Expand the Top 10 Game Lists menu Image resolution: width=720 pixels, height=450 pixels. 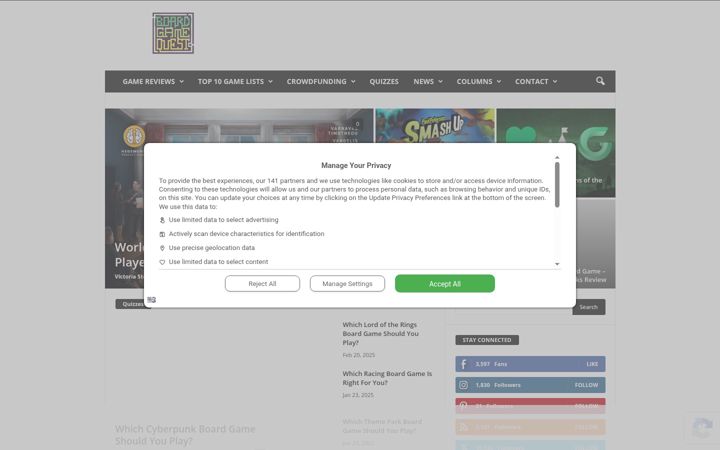235,81
